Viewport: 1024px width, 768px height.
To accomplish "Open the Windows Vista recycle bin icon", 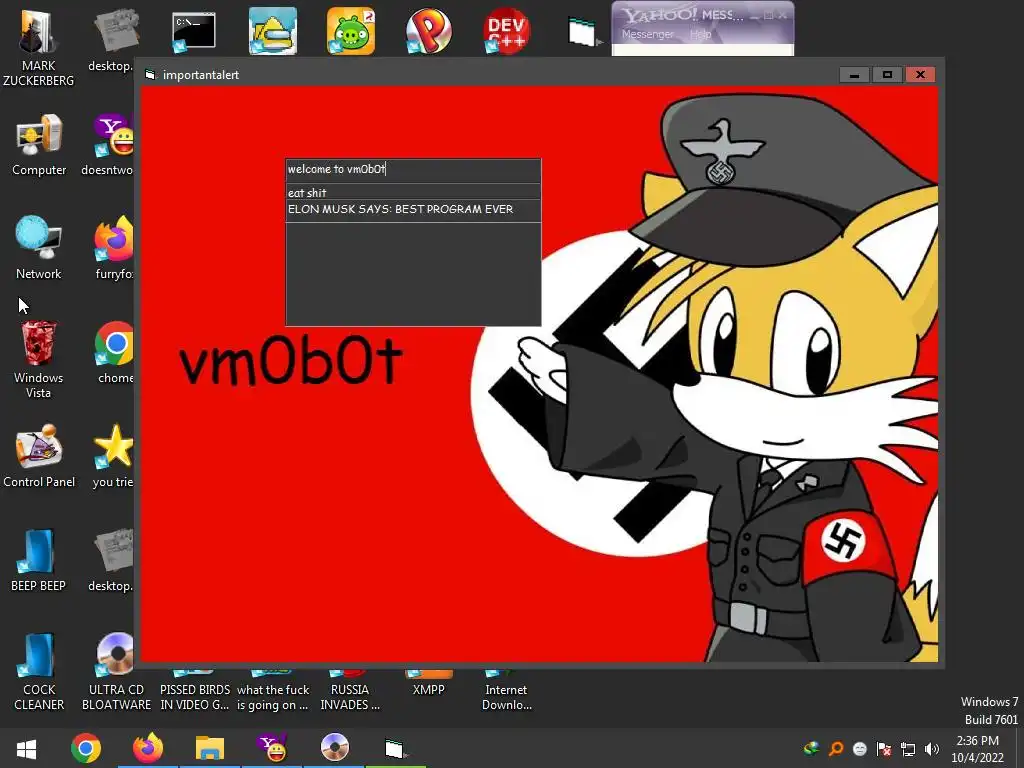I will coord(39,359).
